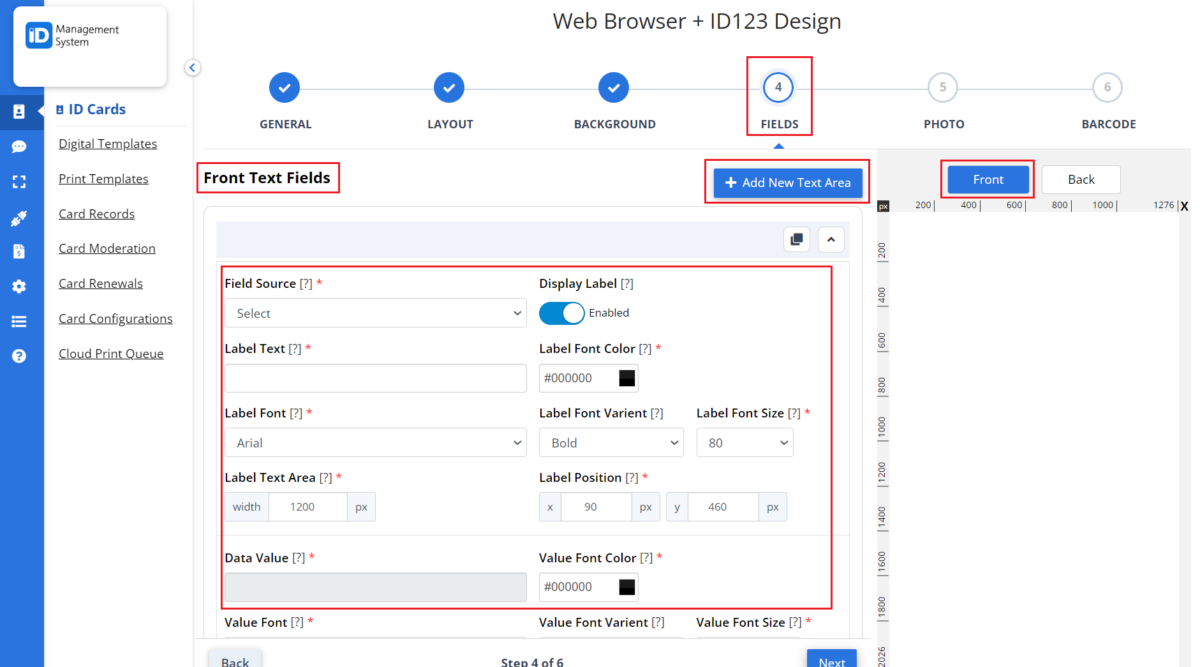Open Print Templates link
1200x667 pixels.
[x=103, y=179]
